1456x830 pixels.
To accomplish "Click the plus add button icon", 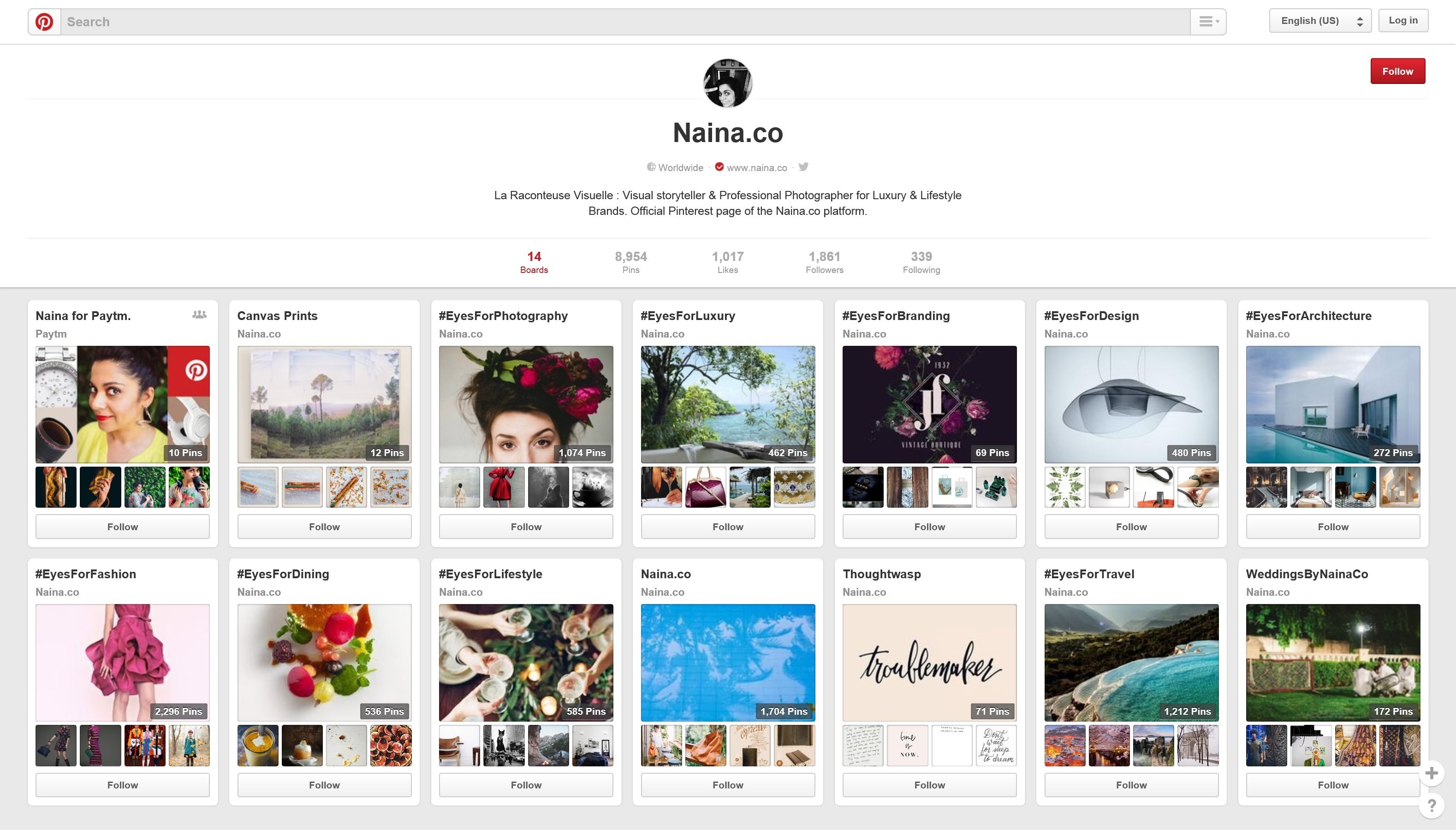I will (x=1431, y=773).
